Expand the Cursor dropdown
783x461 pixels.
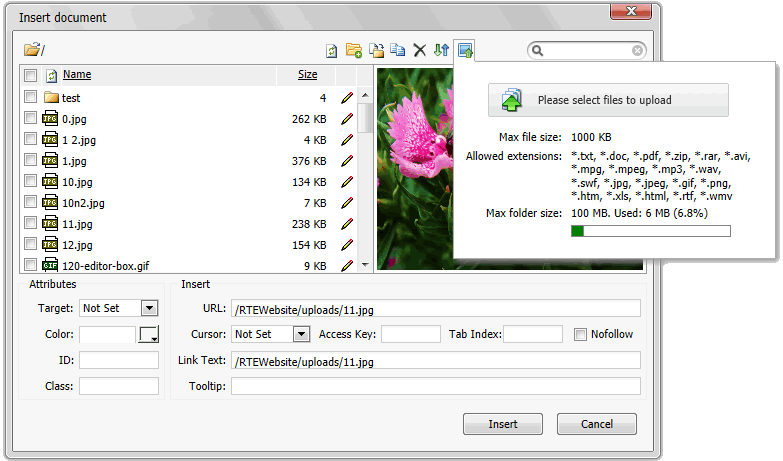point(301,334)
